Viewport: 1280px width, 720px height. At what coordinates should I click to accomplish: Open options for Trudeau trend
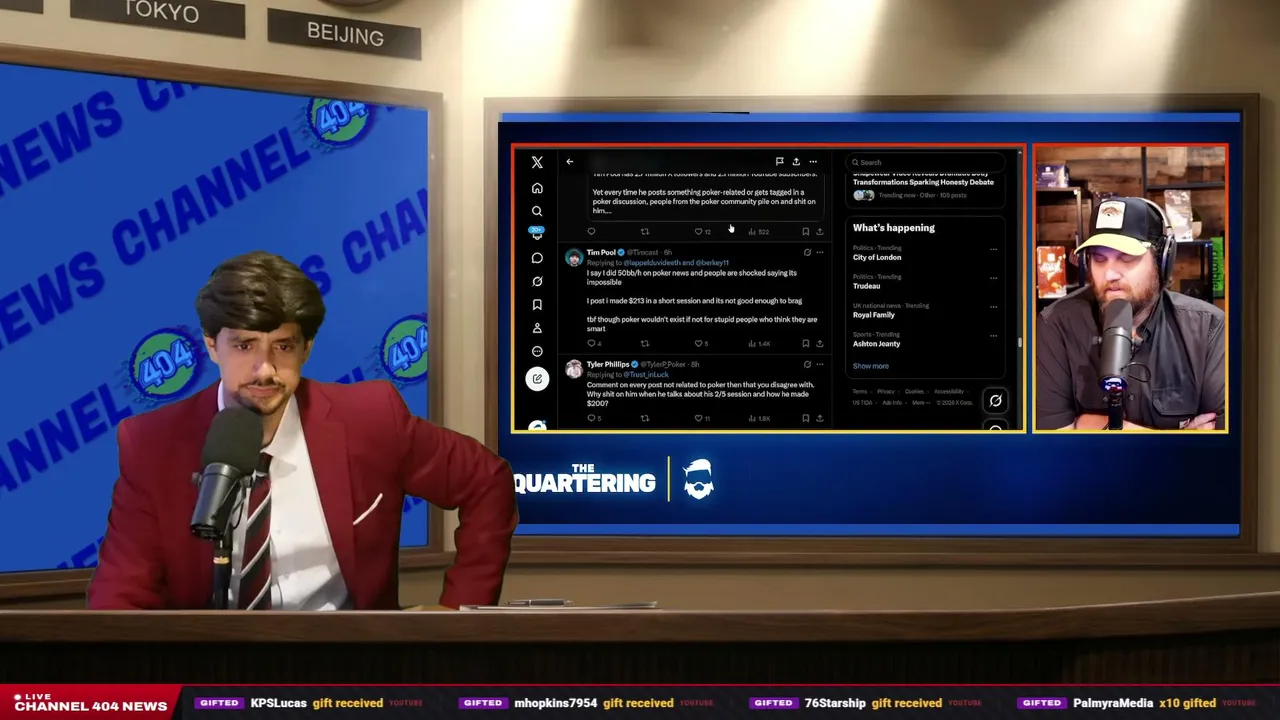(x=993, y=278)
